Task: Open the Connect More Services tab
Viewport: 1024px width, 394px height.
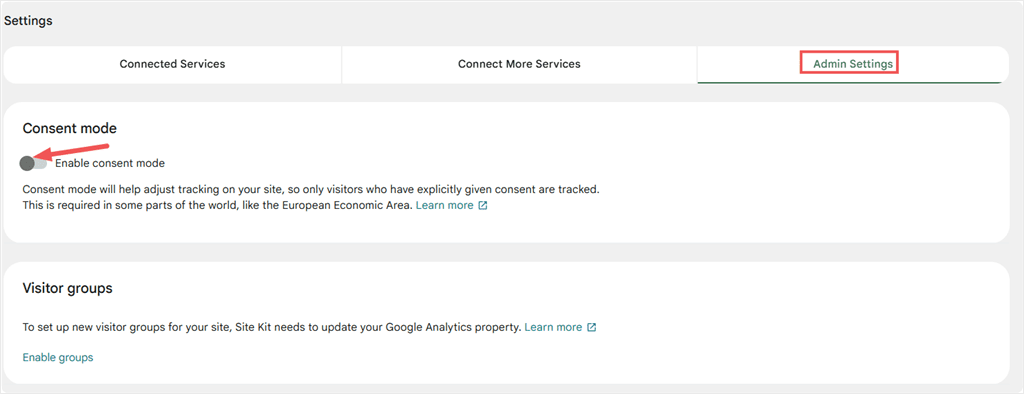Action: point(519,64)
